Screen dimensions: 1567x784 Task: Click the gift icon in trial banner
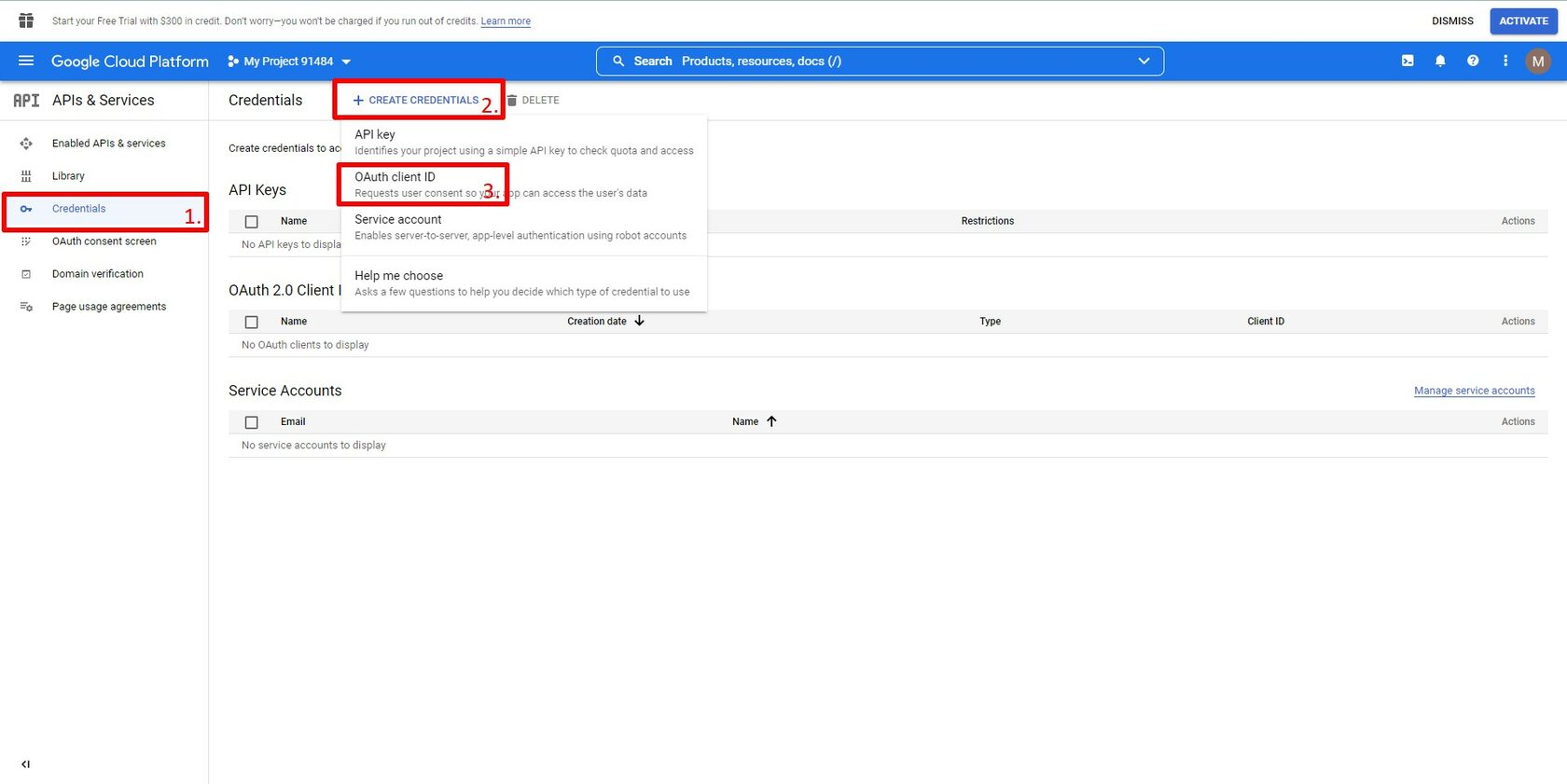[x=26, y=21]
